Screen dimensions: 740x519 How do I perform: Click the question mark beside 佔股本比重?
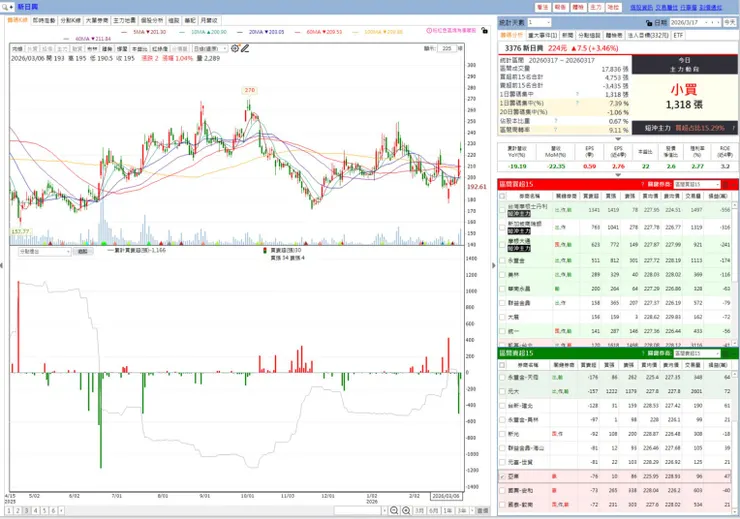[x=555, y=121]
